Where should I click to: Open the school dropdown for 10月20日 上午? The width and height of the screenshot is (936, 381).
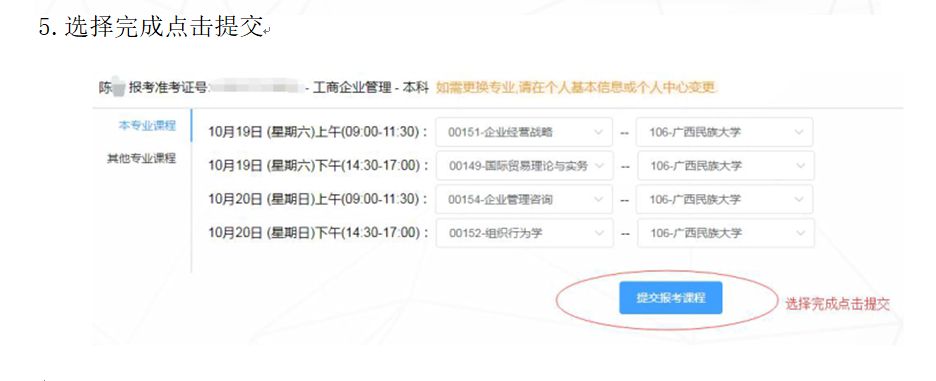[725, 199]
